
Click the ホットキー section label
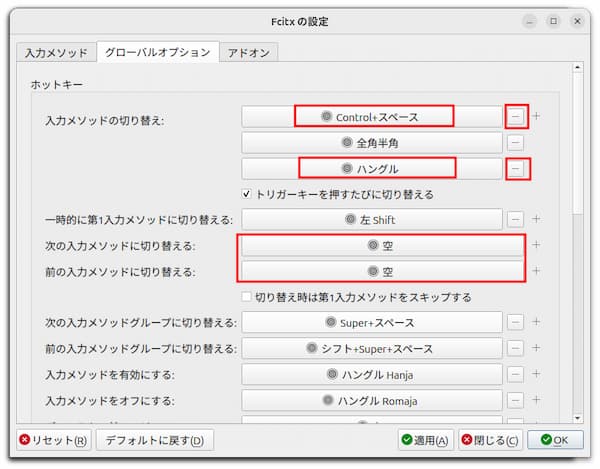tap(57, 84)
